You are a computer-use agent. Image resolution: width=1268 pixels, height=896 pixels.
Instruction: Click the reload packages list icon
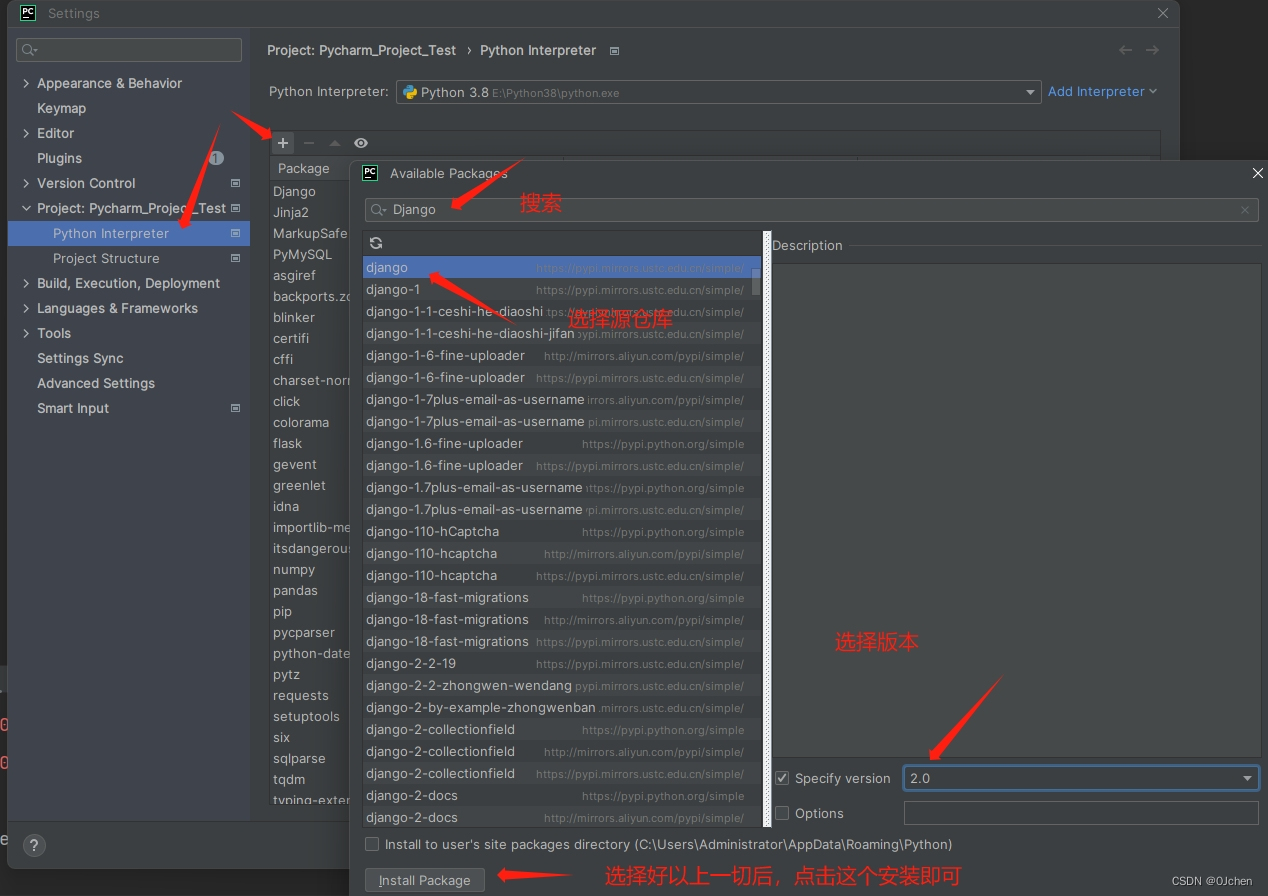click(376, 243)
